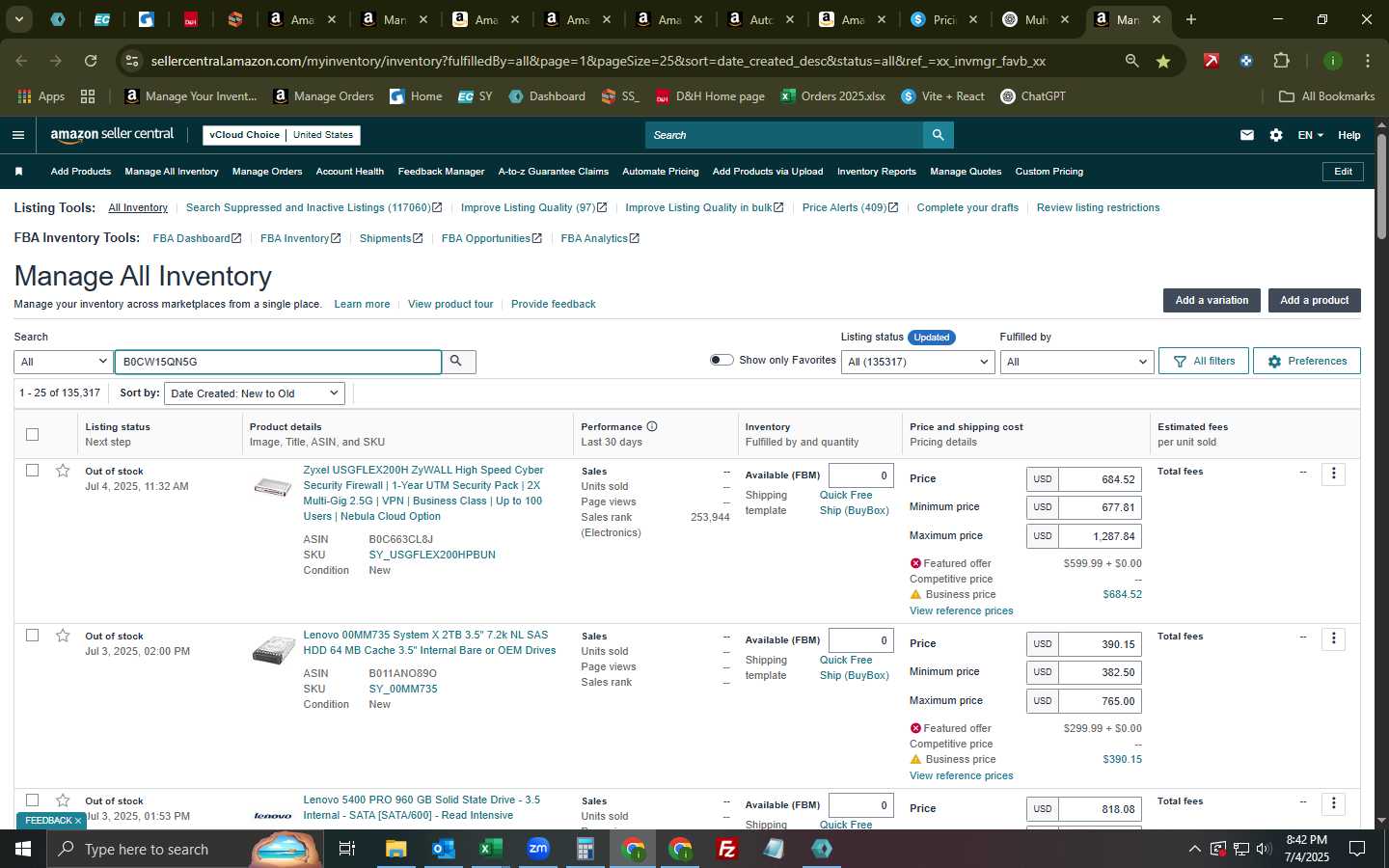1389x868 pixels.
Task: Open the Fulfilled by dropdown
Action: coord(1076,362)
